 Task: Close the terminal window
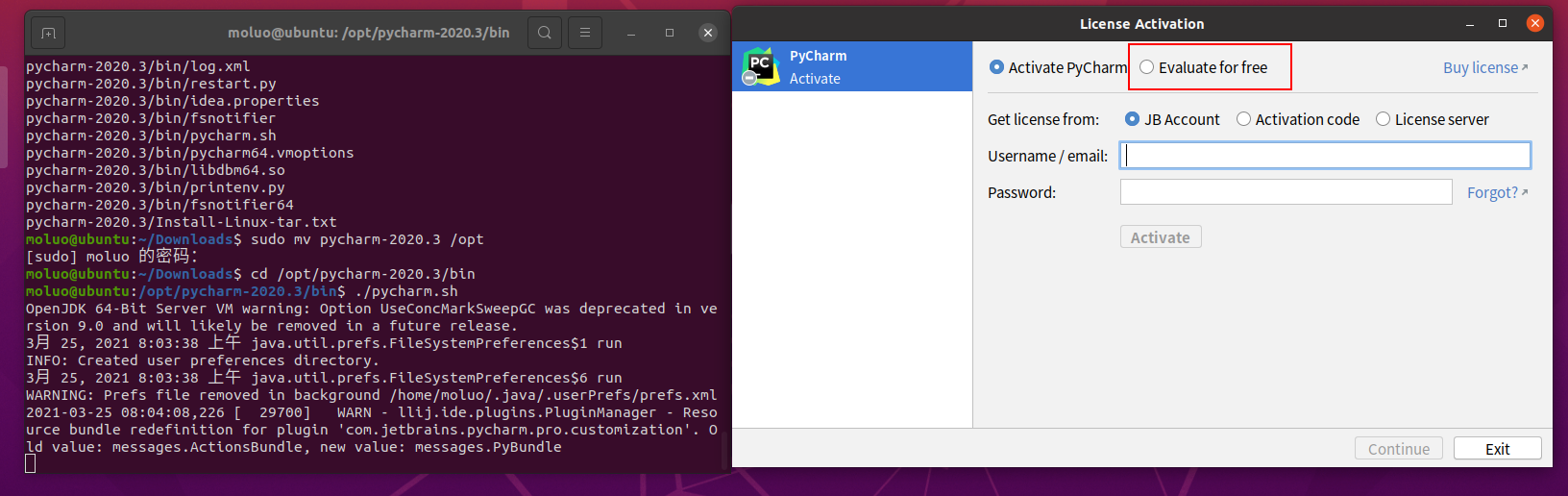pyautogui.click(x=708, y=33)
